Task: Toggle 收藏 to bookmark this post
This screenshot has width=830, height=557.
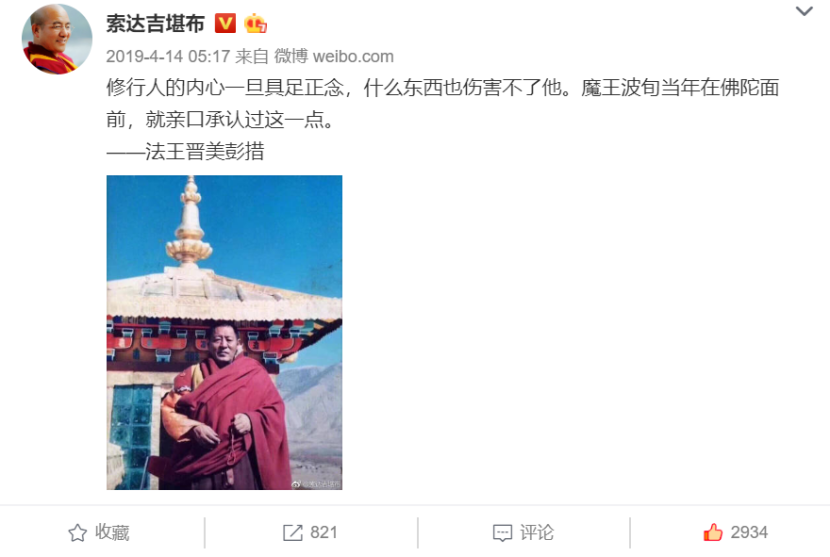Action: [x=99, y=533]
